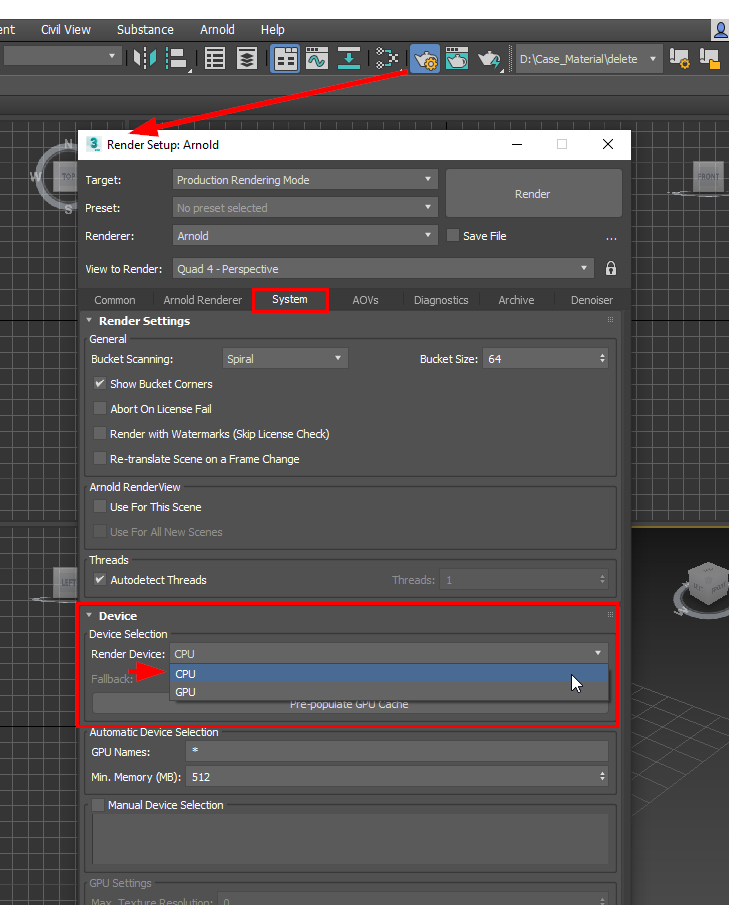The image size is (729, 905).
Task: Open the Civil View menu
Action: pyautogui.click(x=66, y=29)
